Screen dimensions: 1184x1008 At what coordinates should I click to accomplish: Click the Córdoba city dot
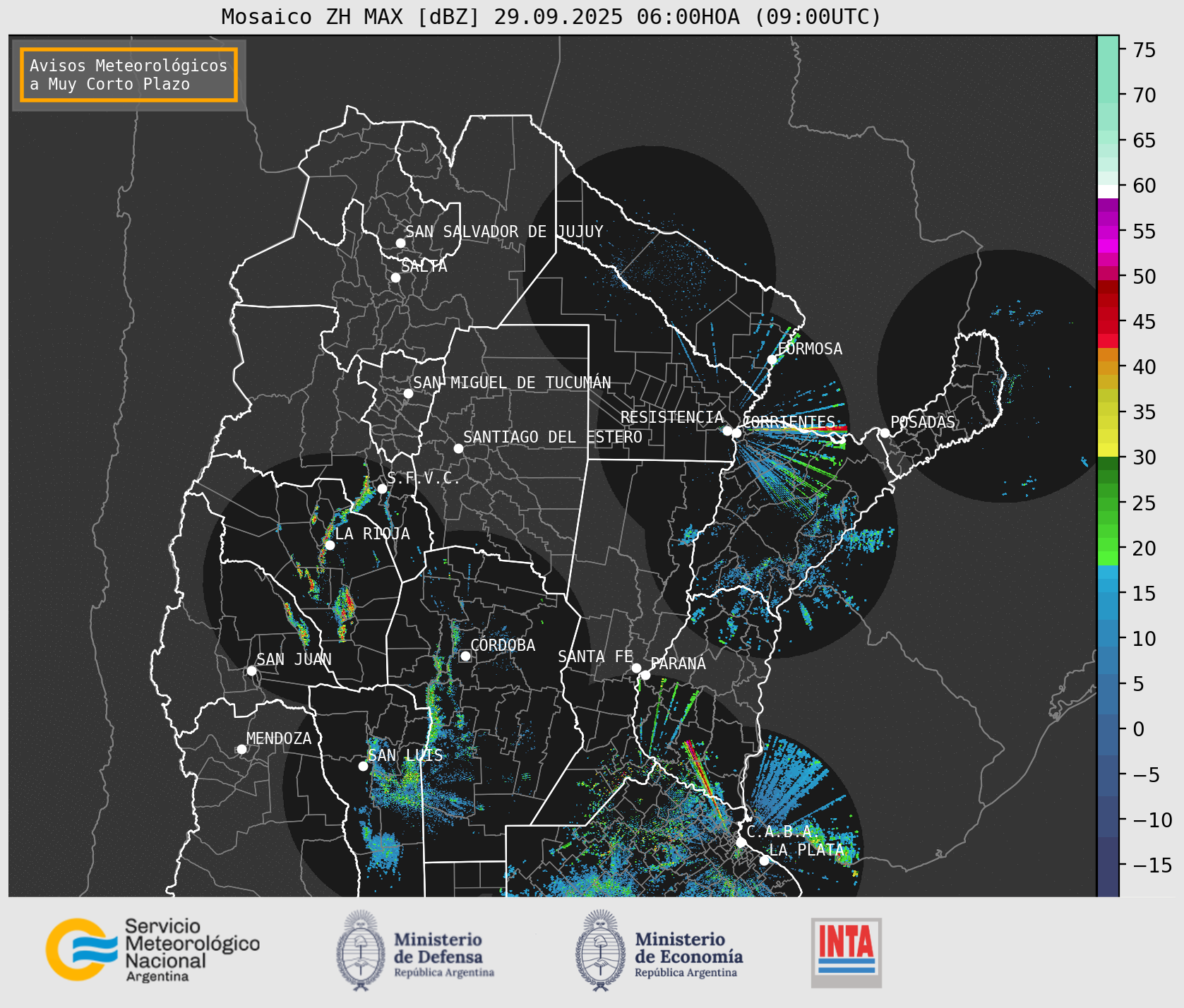point(465,656)
